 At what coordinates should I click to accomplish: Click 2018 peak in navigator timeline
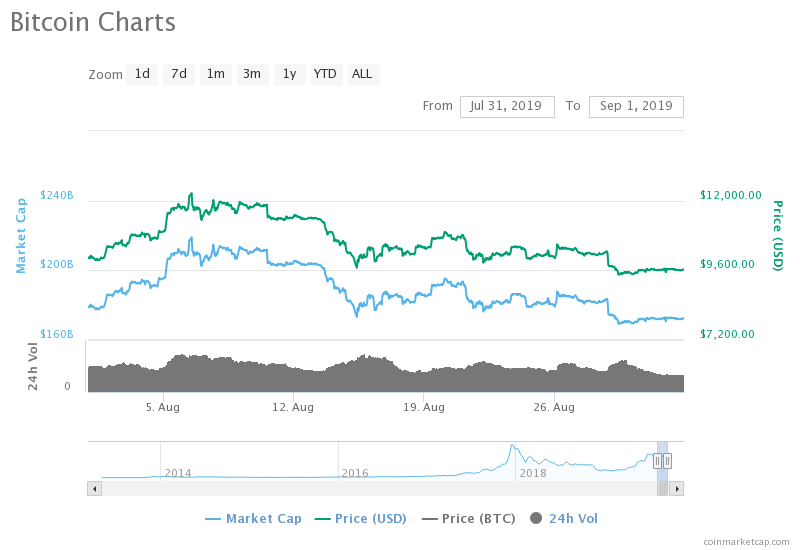coord(512,448)
